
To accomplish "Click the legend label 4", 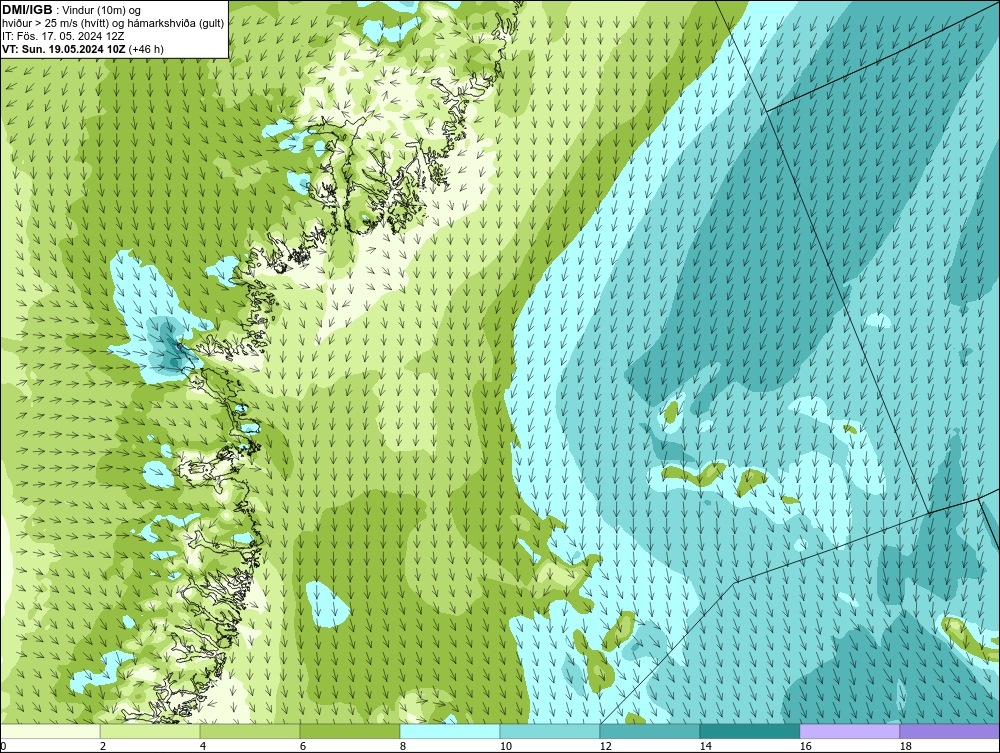I will pos(203,746).
